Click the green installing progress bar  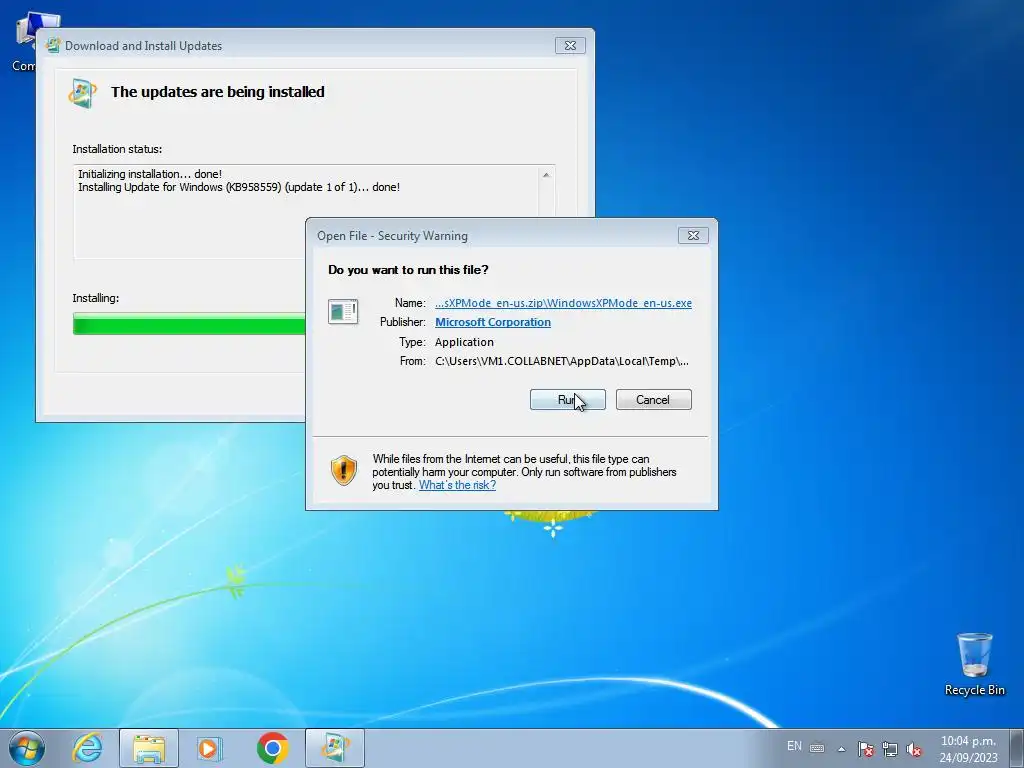point(189,324)
